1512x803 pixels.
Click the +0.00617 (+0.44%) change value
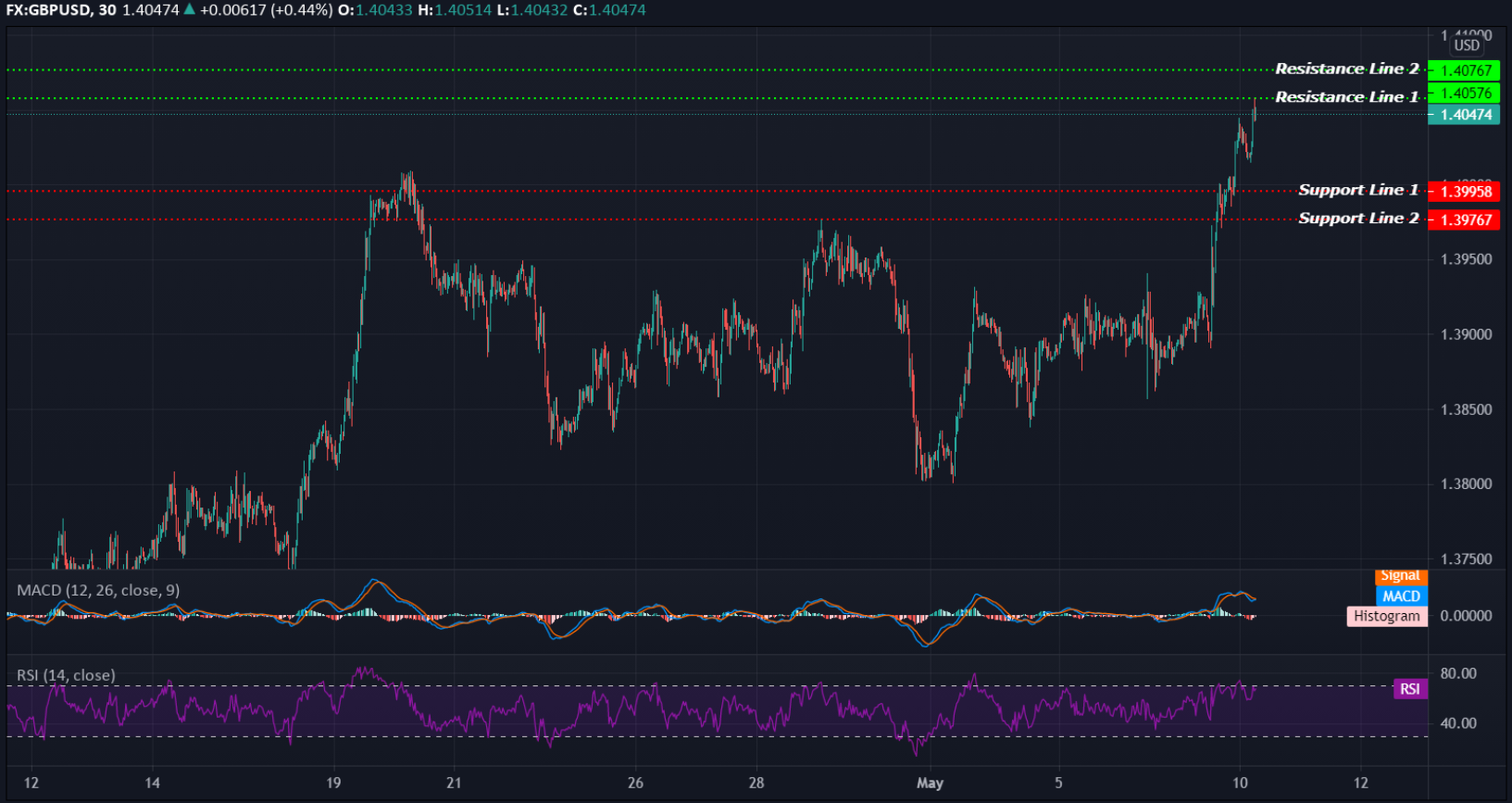click(x=267, y=10)
